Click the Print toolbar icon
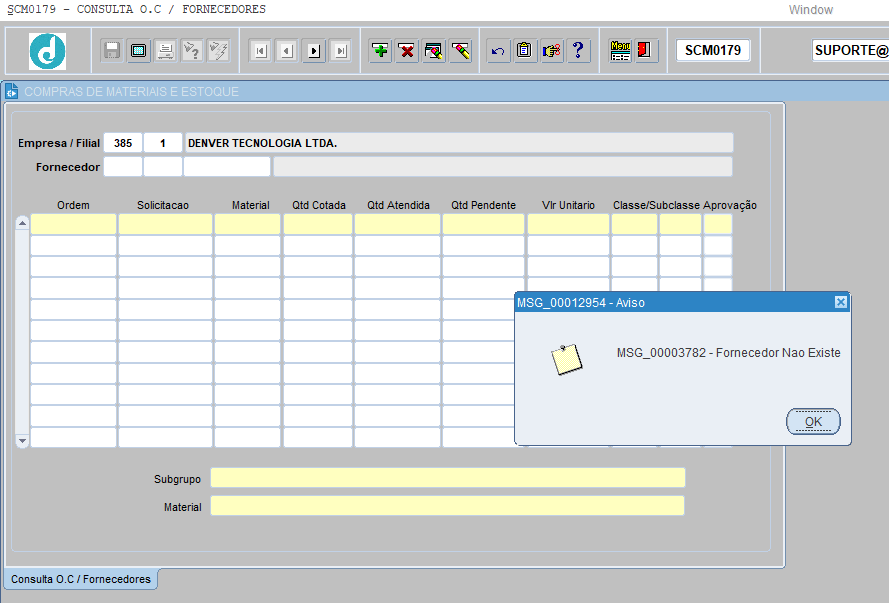Viewport: 889px width, 603px height. [x=165, y=50]
